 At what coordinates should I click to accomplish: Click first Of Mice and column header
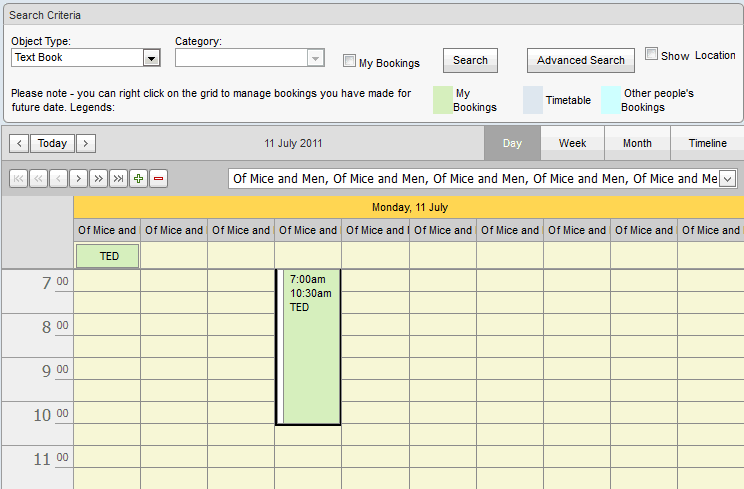click(107, 230)
